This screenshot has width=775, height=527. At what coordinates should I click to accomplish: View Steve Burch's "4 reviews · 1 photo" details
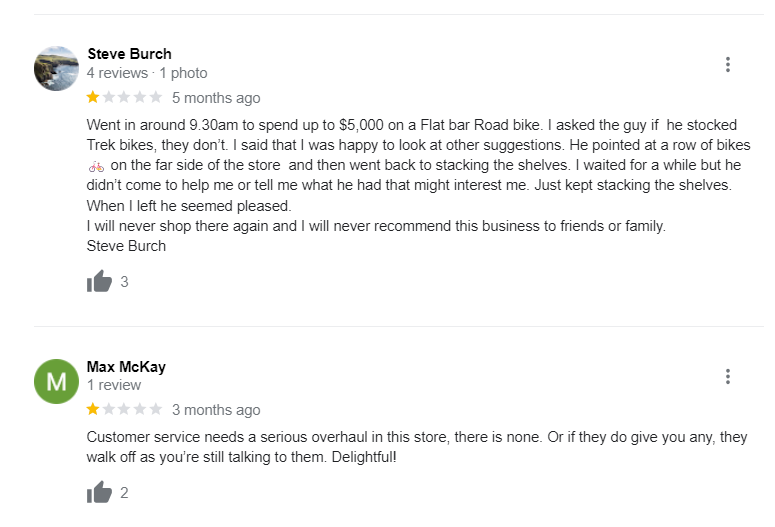click(147, 73)
